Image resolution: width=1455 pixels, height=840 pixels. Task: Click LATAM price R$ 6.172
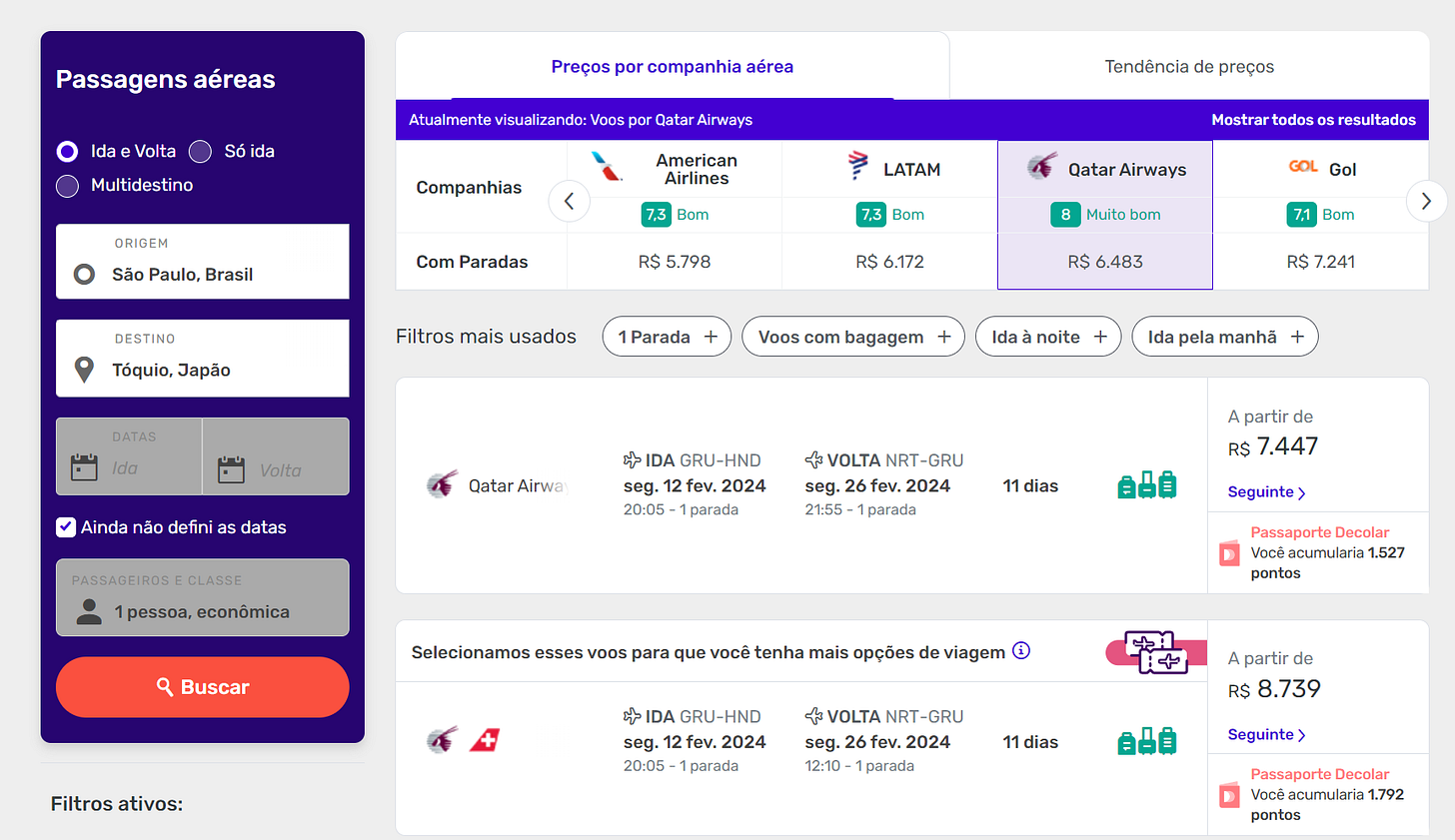pyautogui.click(x=889, y=262)
